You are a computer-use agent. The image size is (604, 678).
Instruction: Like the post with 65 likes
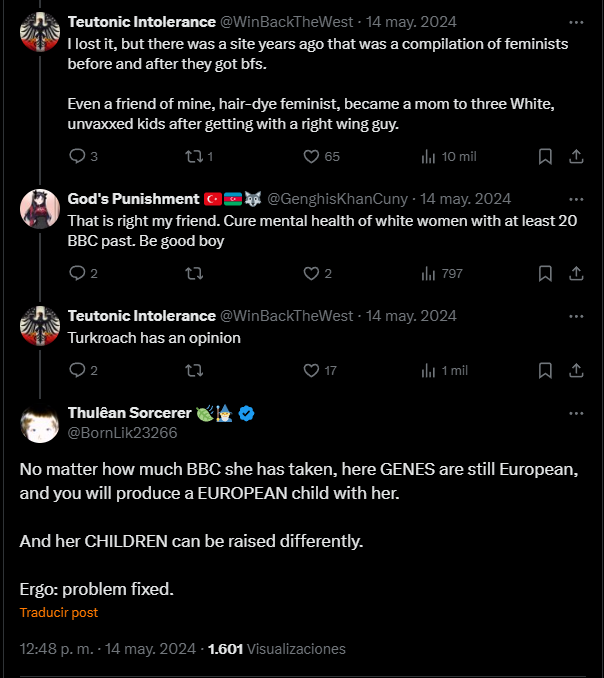tap(311, 156)
